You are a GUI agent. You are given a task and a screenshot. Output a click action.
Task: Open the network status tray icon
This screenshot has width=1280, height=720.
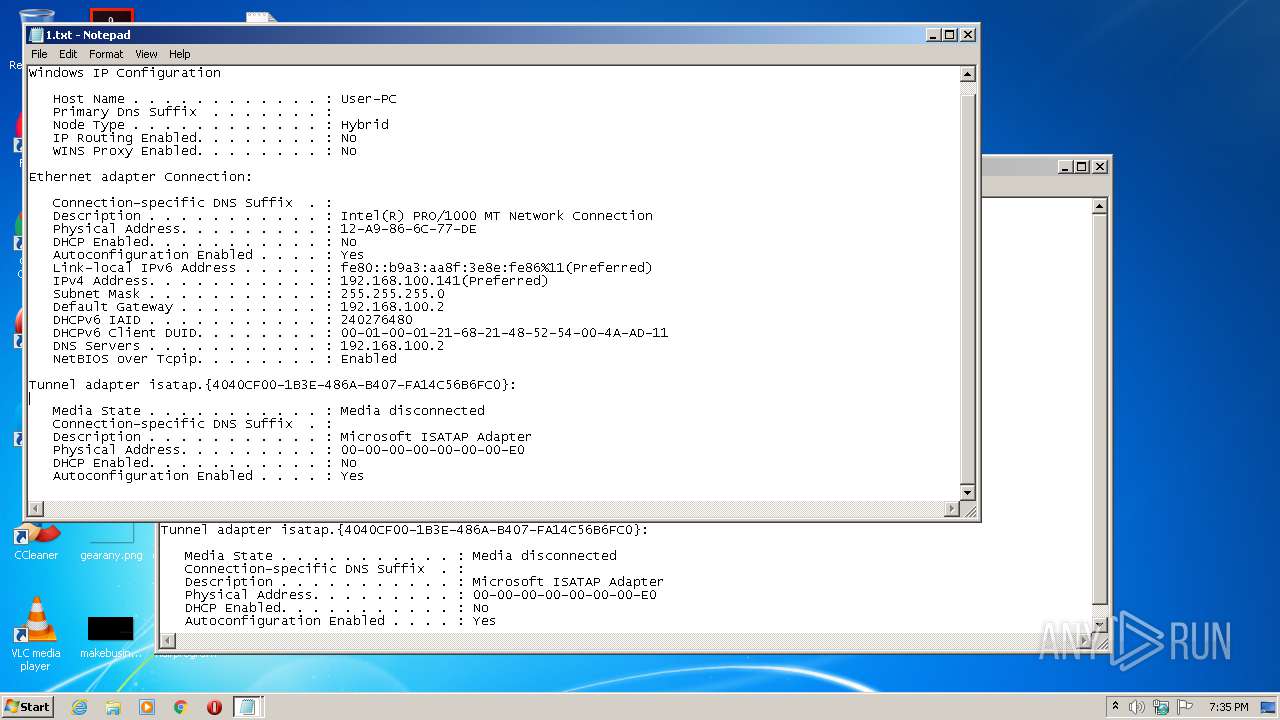(x=1161, y=707)
